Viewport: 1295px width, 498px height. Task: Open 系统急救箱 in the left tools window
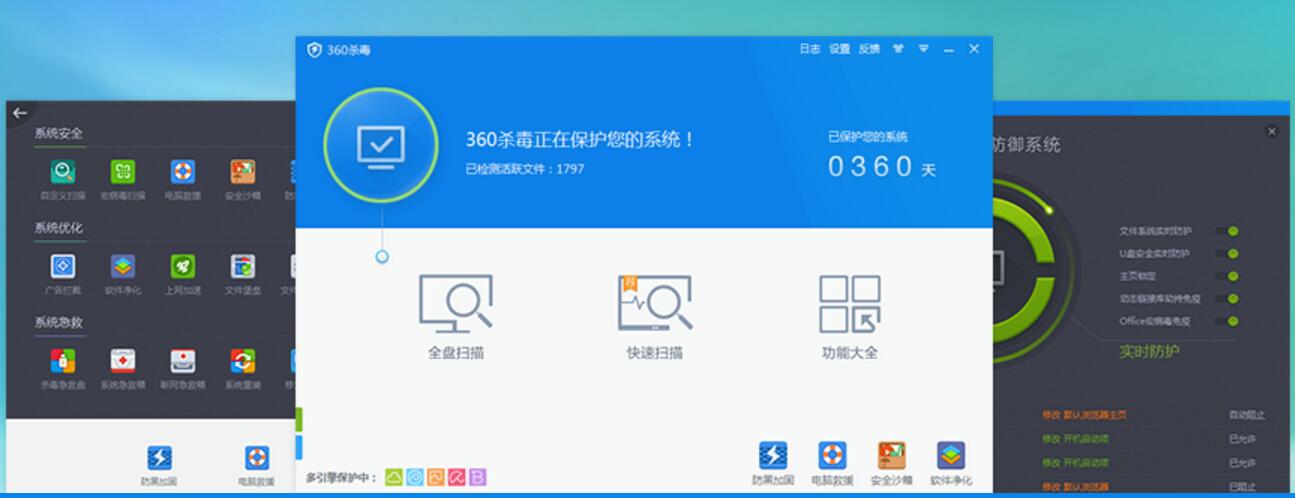coord(122,368)
